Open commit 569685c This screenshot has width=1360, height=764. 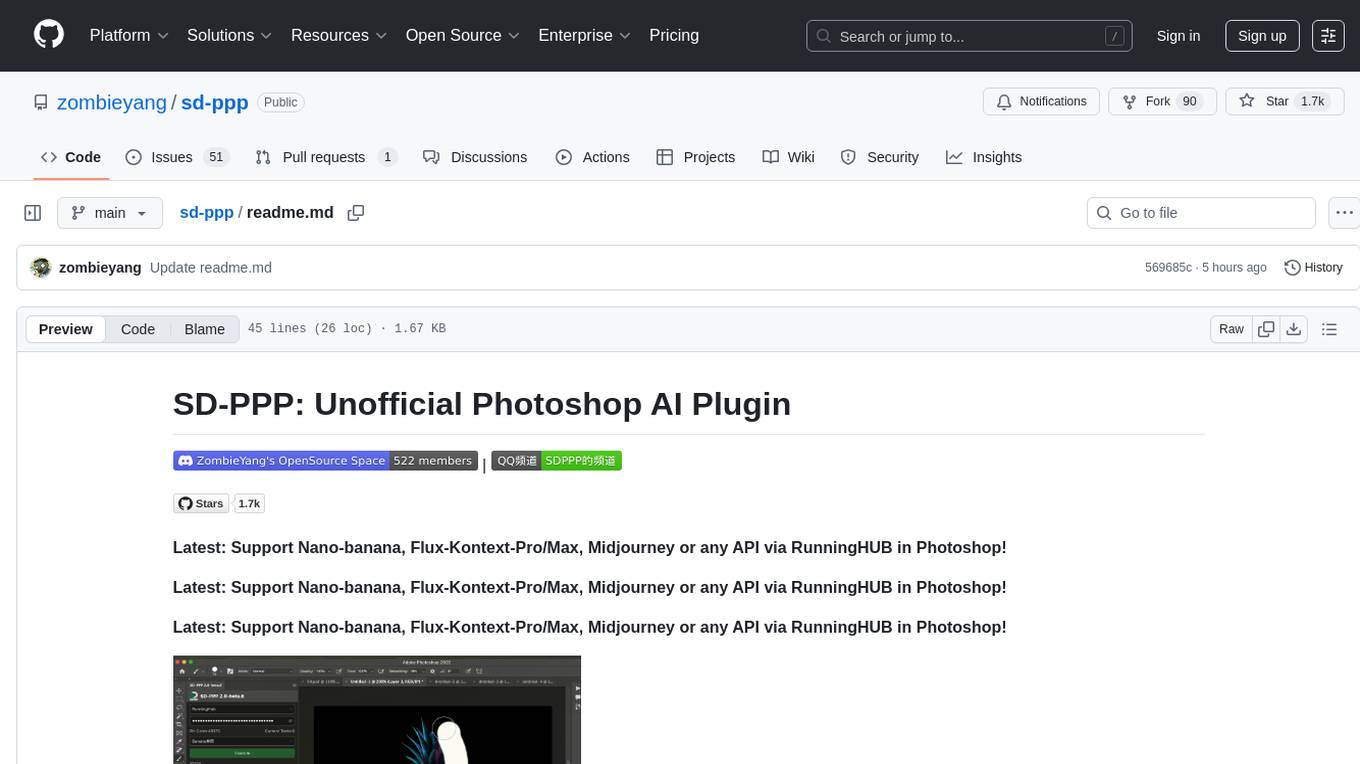coord(1168,267)
